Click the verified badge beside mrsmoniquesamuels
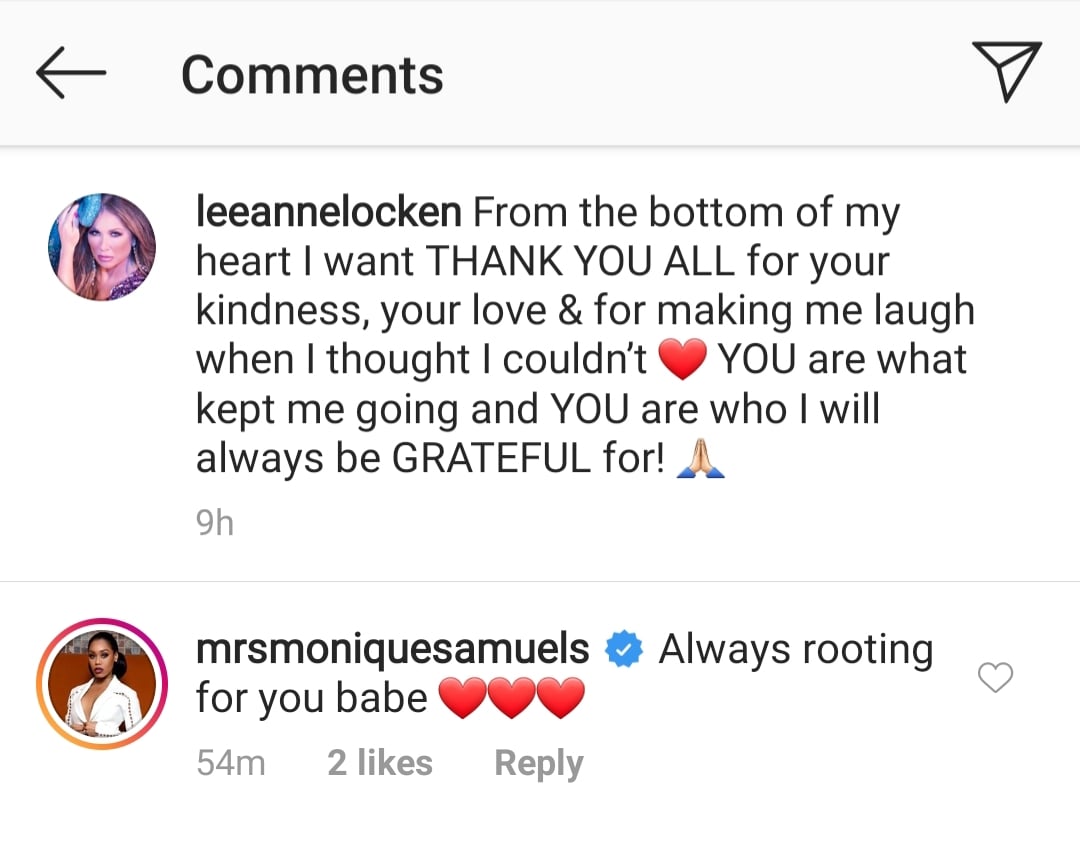The width and height of the screenshot is (1080, 843). pos(620,648)
